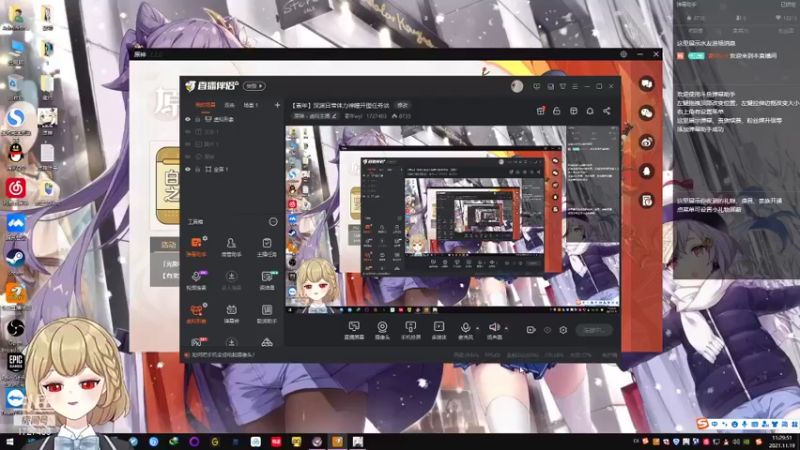Click the gift box icon with red dot

coord(540,111)
